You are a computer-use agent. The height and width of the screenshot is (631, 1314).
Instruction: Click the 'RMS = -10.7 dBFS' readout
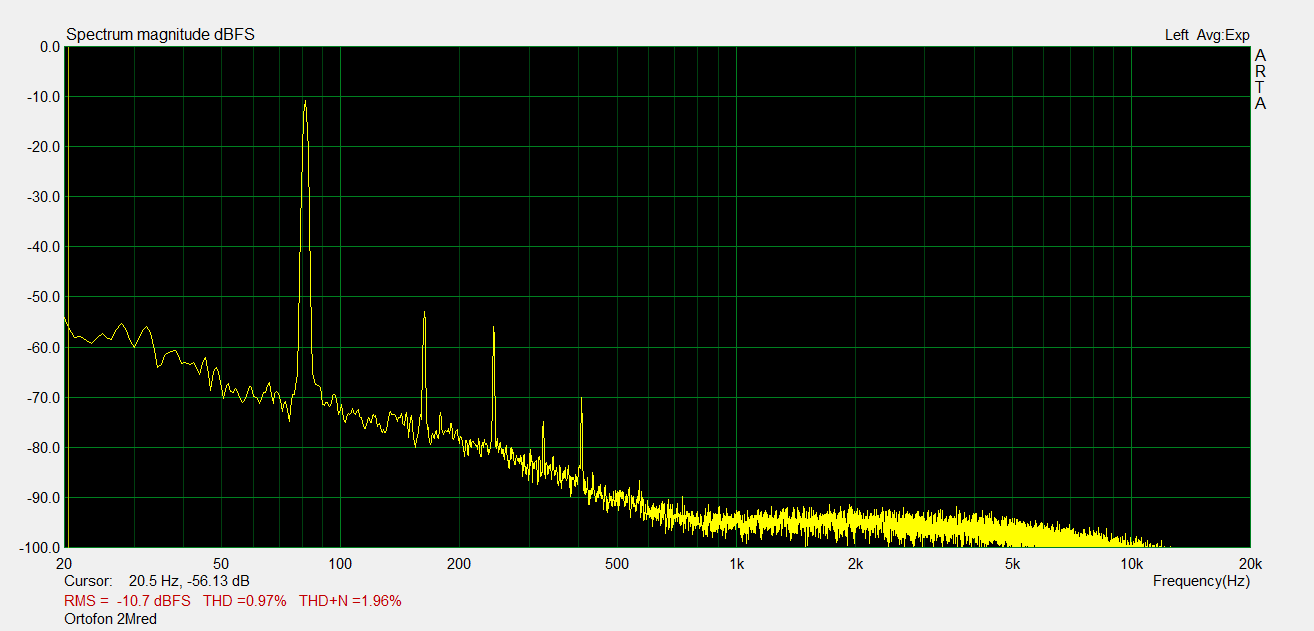pyautogui.click(x=126, y=601)
